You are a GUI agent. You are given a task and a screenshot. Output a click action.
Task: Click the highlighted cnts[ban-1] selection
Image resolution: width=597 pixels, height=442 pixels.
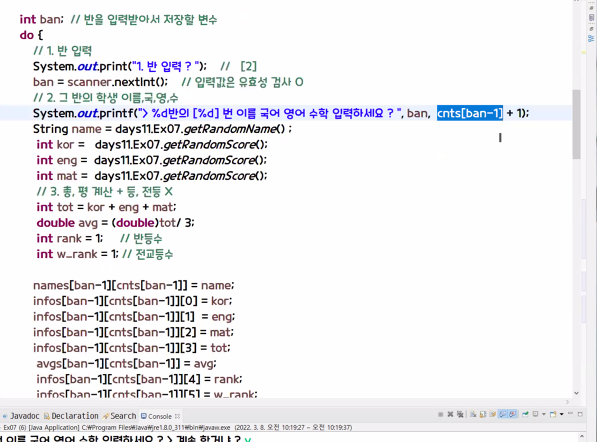(470, 113)
